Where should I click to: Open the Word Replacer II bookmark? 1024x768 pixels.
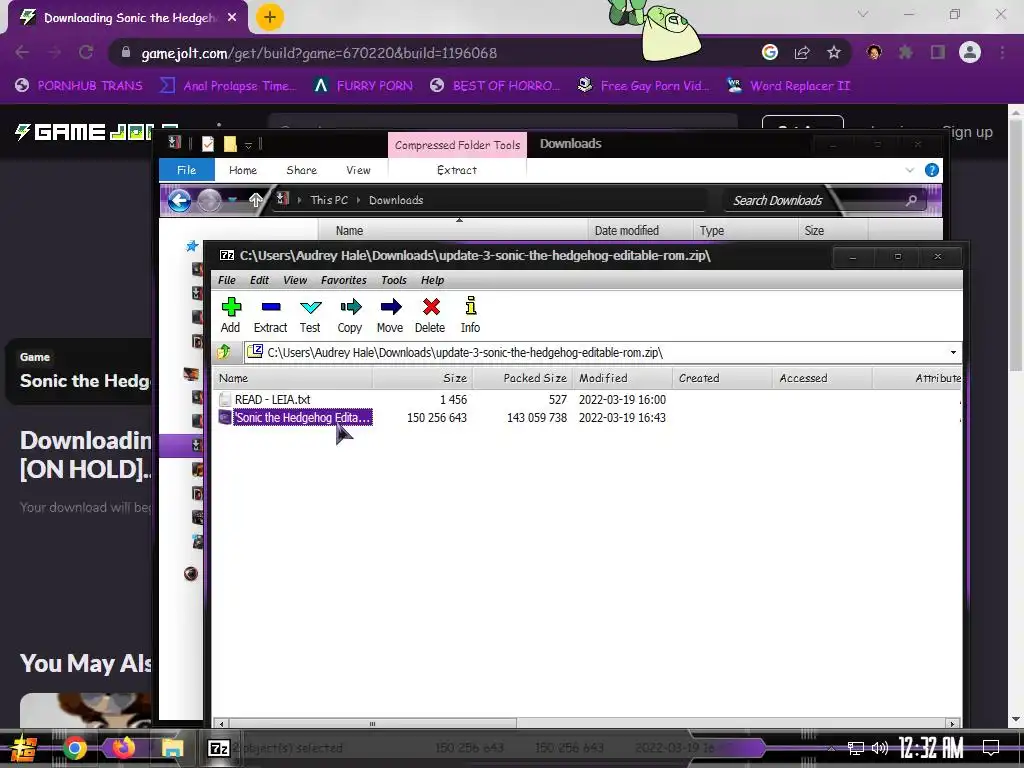coord(788,86)
